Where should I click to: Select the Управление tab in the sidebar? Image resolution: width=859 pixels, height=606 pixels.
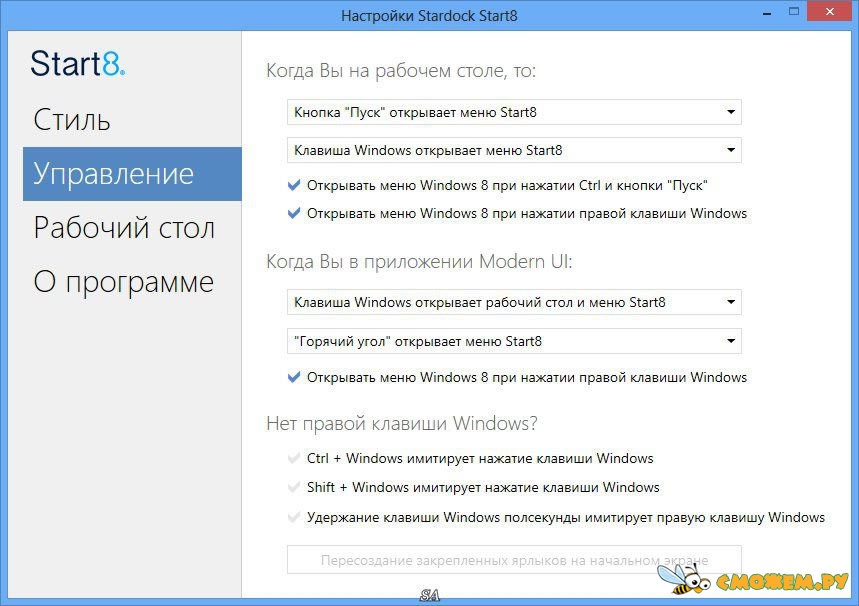pyautogui.click(x=132, y=174)
